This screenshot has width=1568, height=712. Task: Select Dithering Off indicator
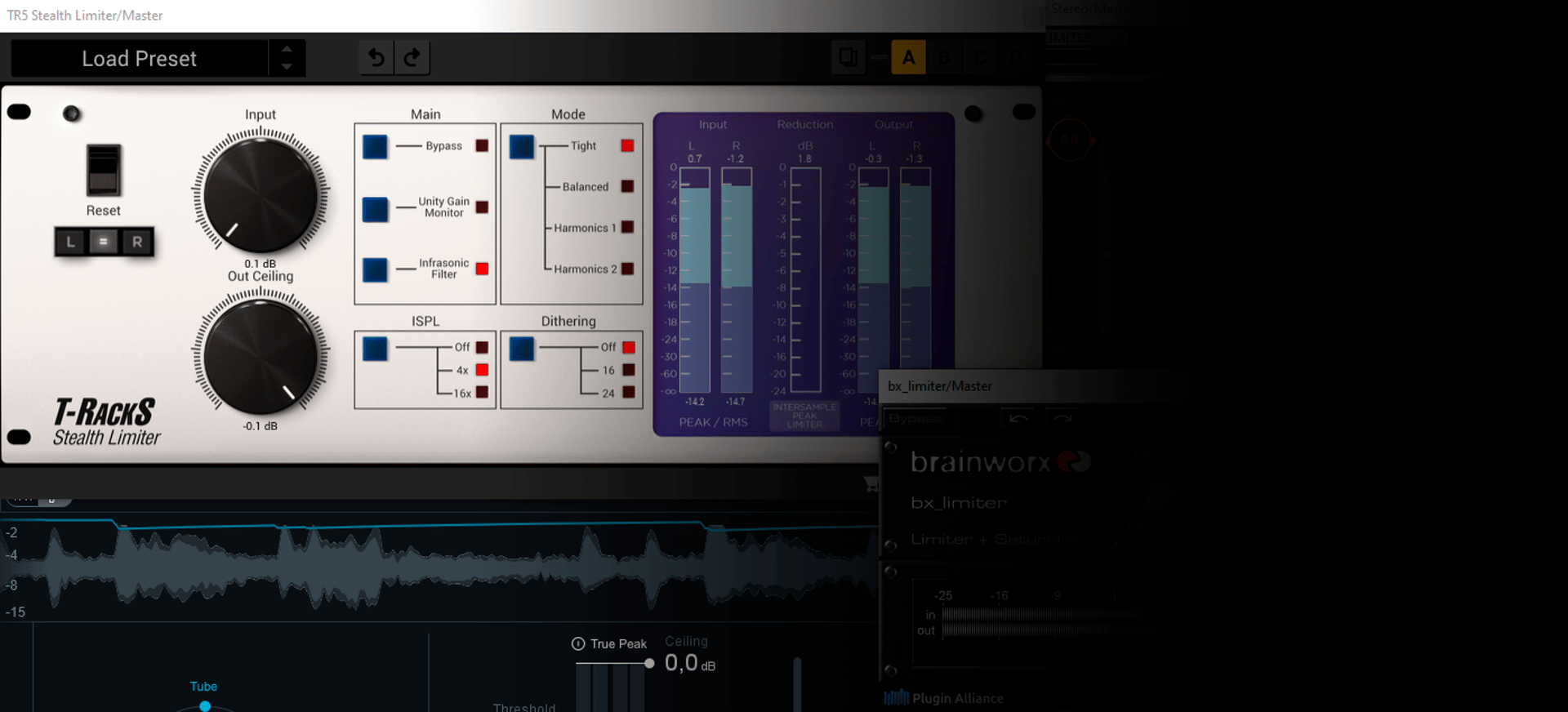coord(629,347)
